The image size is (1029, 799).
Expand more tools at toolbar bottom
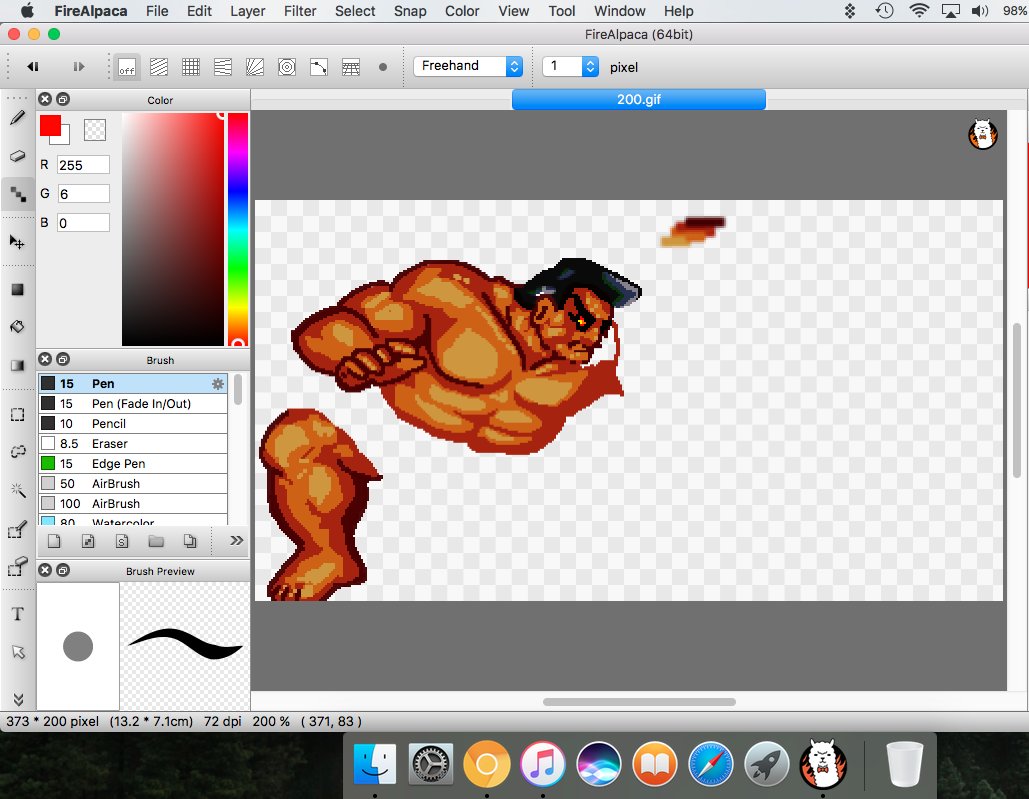tap(18, 699)
